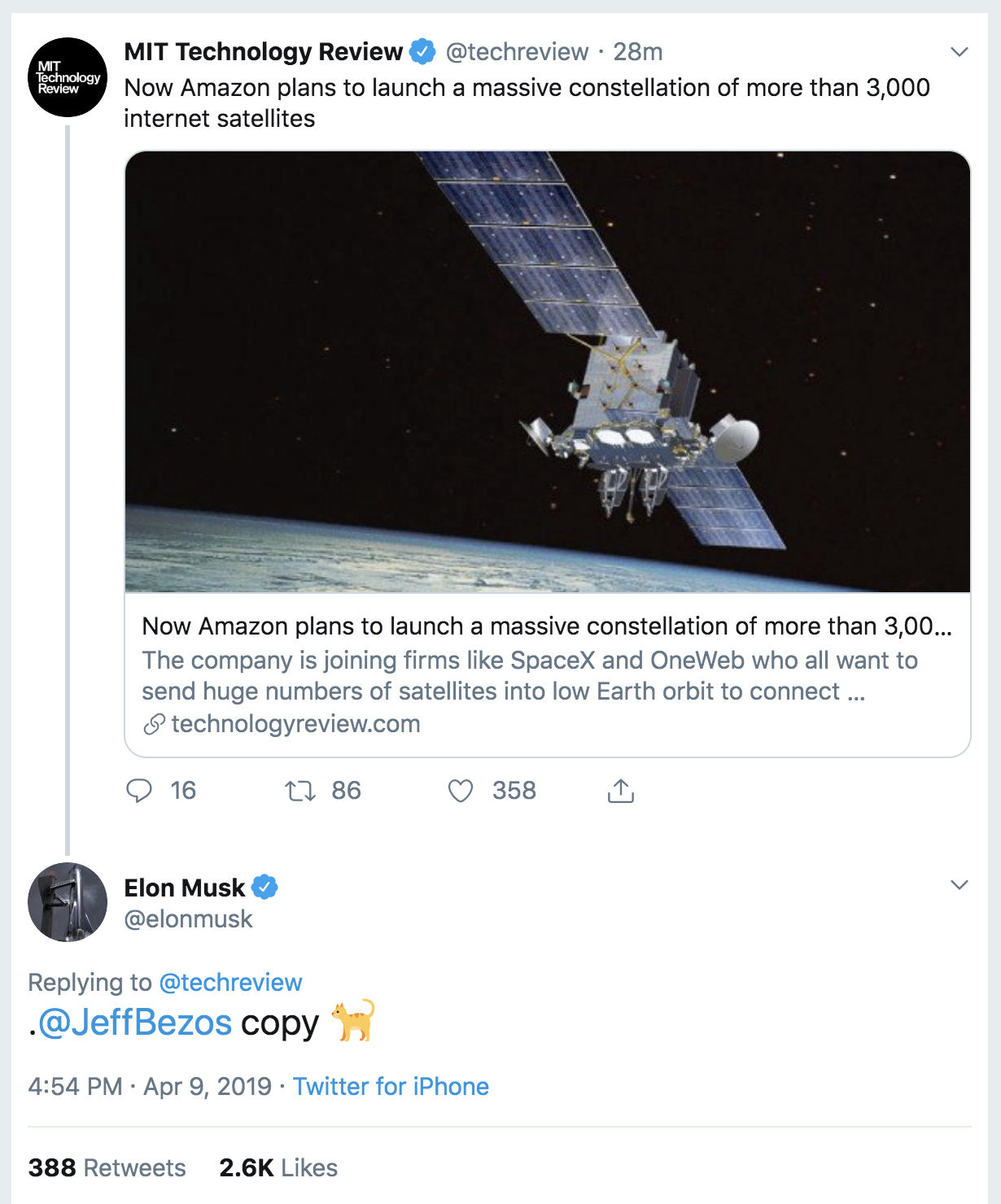View the 388 Retweets list

107,1167
